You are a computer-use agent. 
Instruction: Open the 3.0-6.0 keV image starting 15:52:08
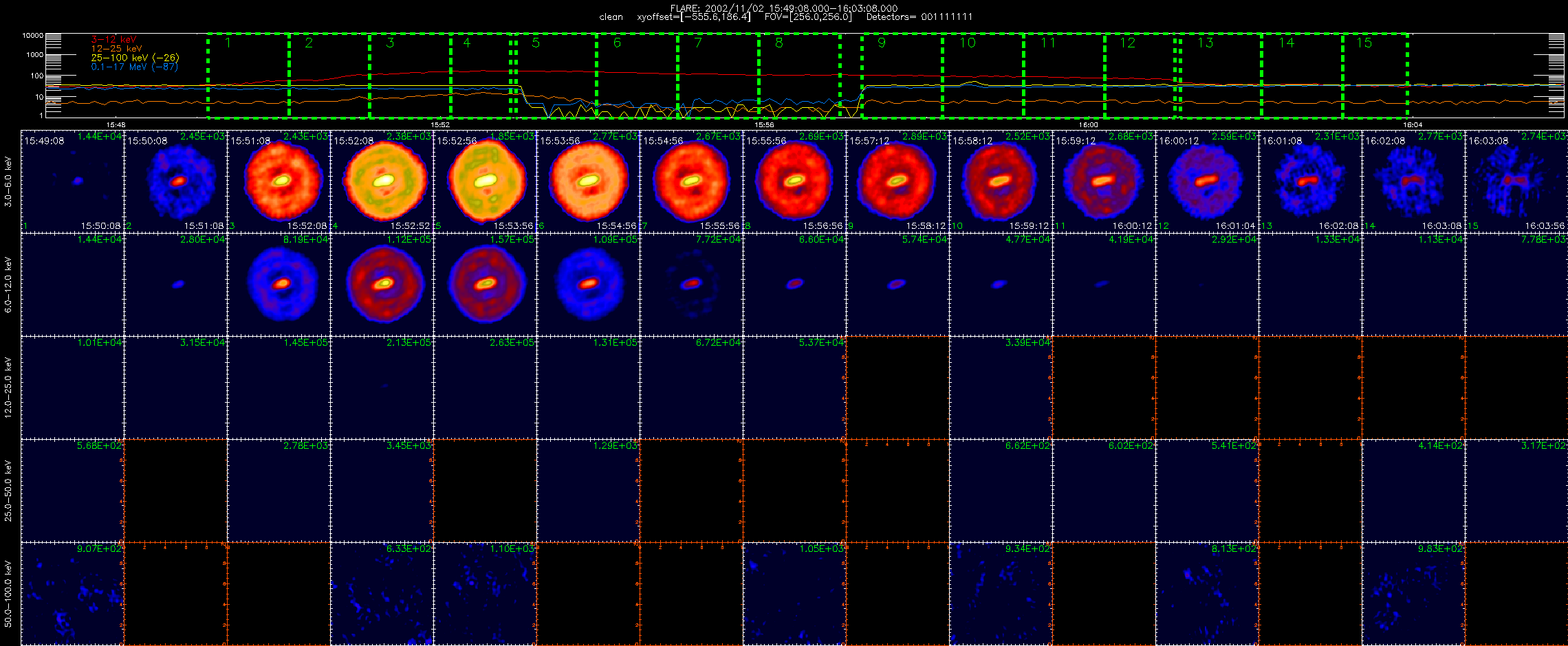click(382, 181)
